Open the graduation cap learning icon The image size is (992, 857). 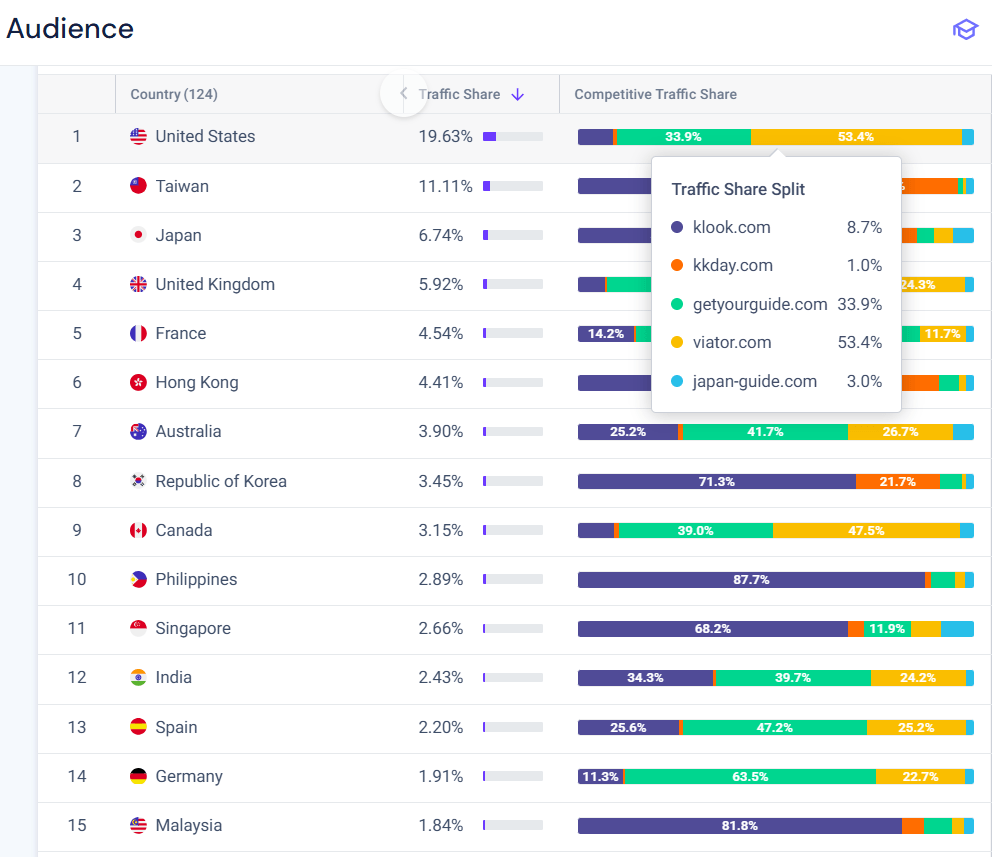tap(965, 29)
